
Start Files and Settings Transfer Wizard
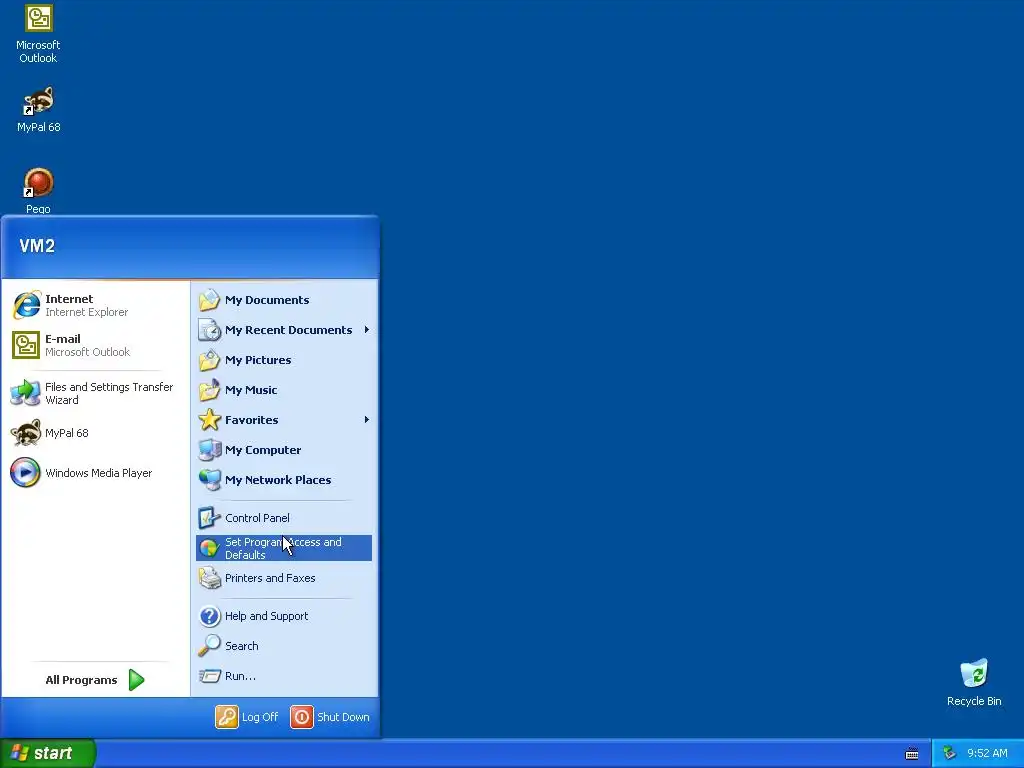(x=96, y=393)
